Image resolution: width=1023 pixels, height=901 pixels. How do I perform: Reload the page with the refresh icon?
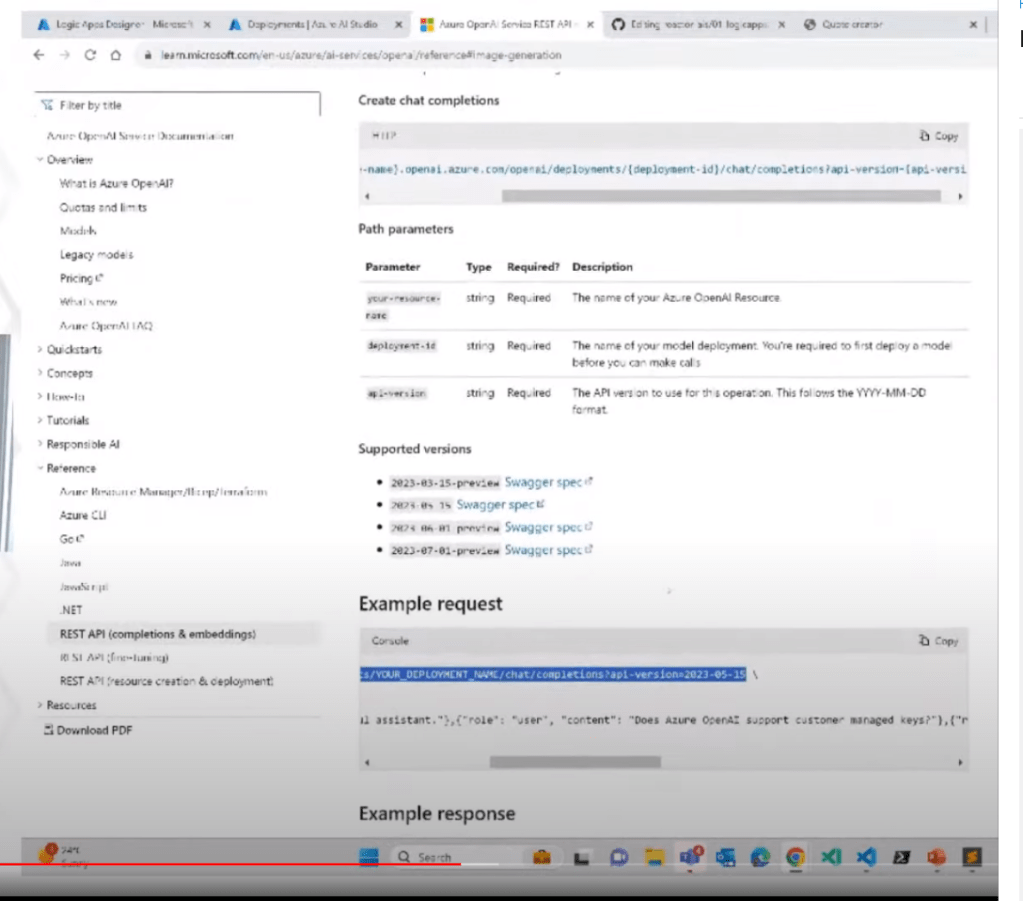coord(90,55)
